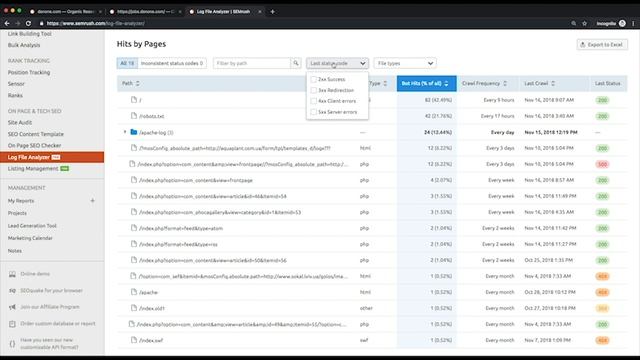Screen dimensions: 640x360
Task: Open the Incognito profile icon
Action: tap(622, 23)
